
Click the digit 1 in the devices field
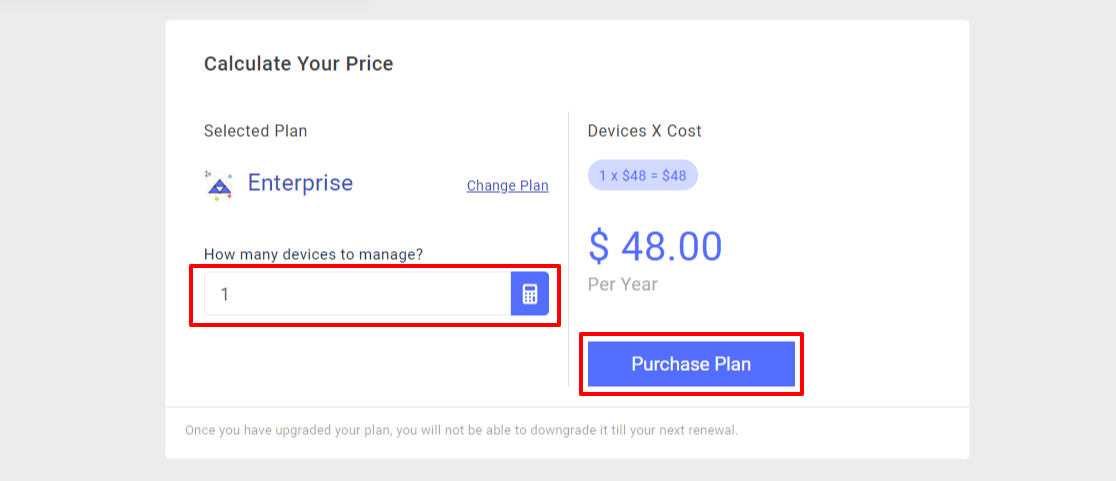[x=224, y=294]
